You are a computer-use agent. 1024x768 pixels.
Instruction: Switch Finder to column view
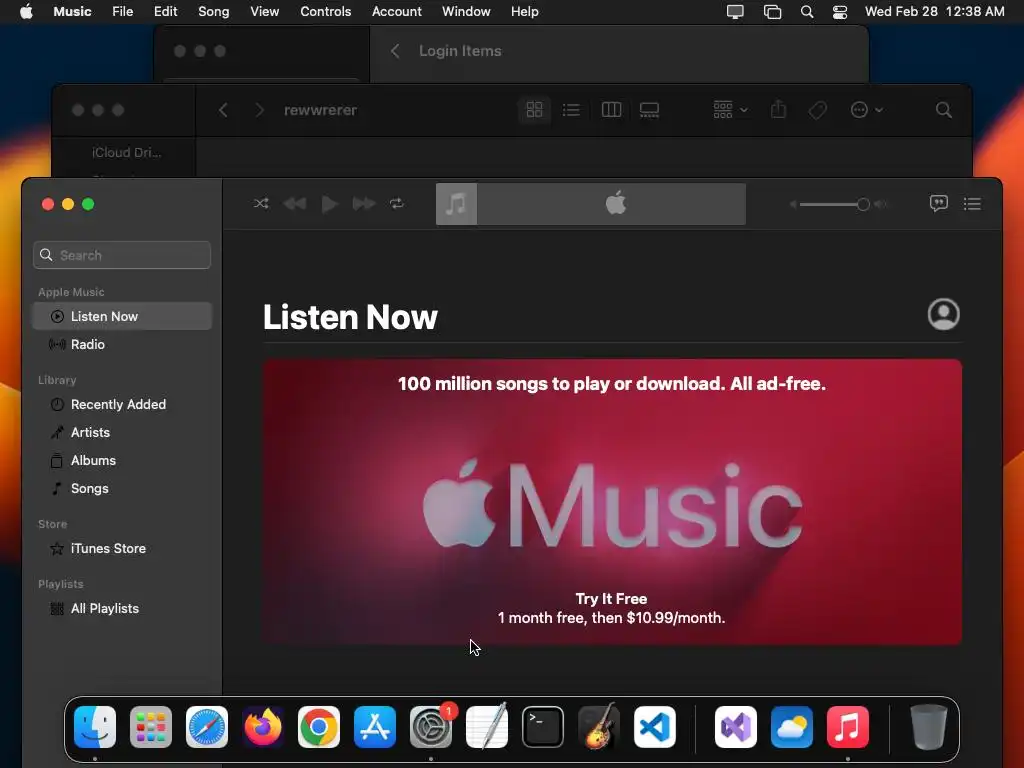click(611, 110)
